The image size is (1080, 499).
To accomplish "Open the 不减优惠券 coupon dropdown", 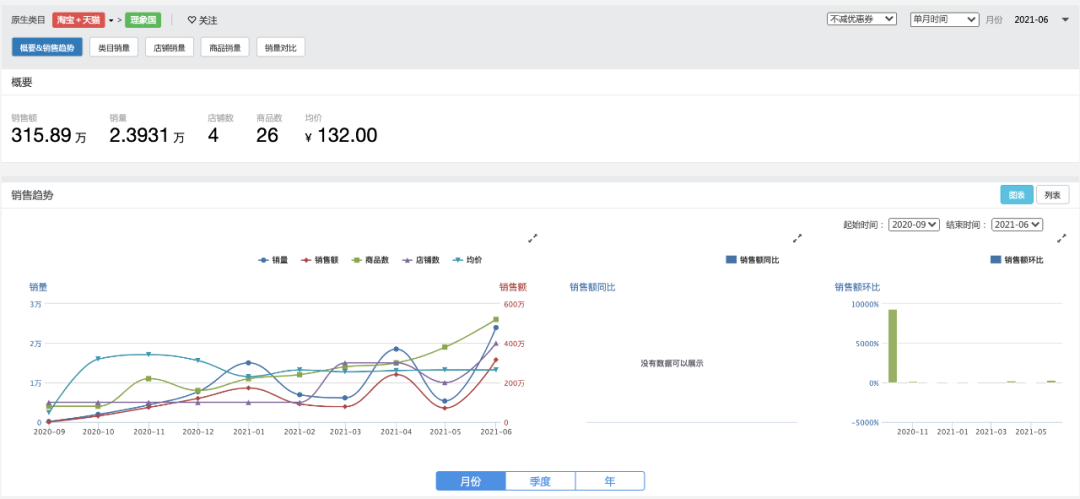I will pos(862,19).
